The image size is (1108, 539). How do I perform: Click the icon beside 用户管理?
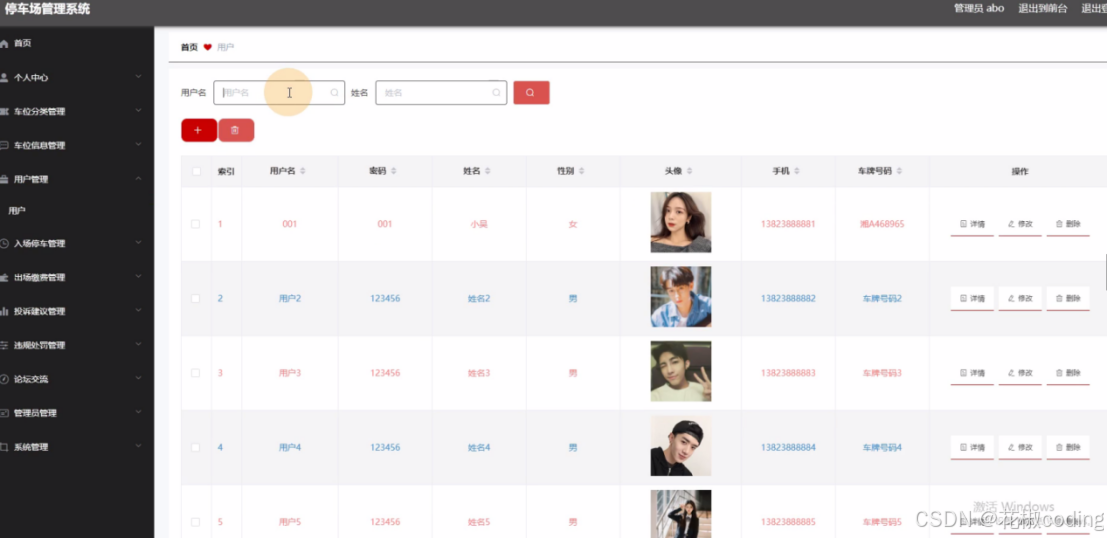click(4, 179)
